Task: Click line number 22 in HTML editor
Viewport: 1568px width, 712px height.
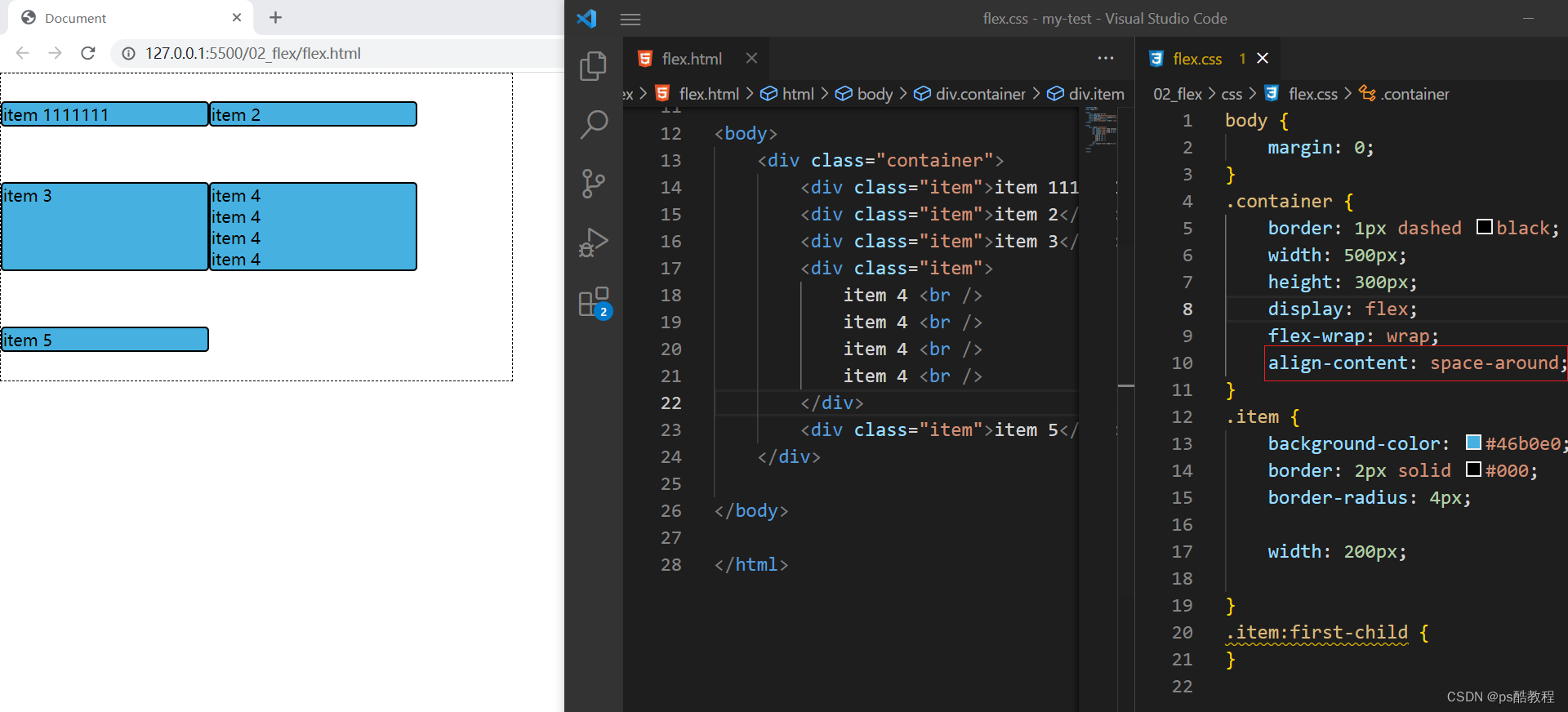Action: [x=670, y=403]
